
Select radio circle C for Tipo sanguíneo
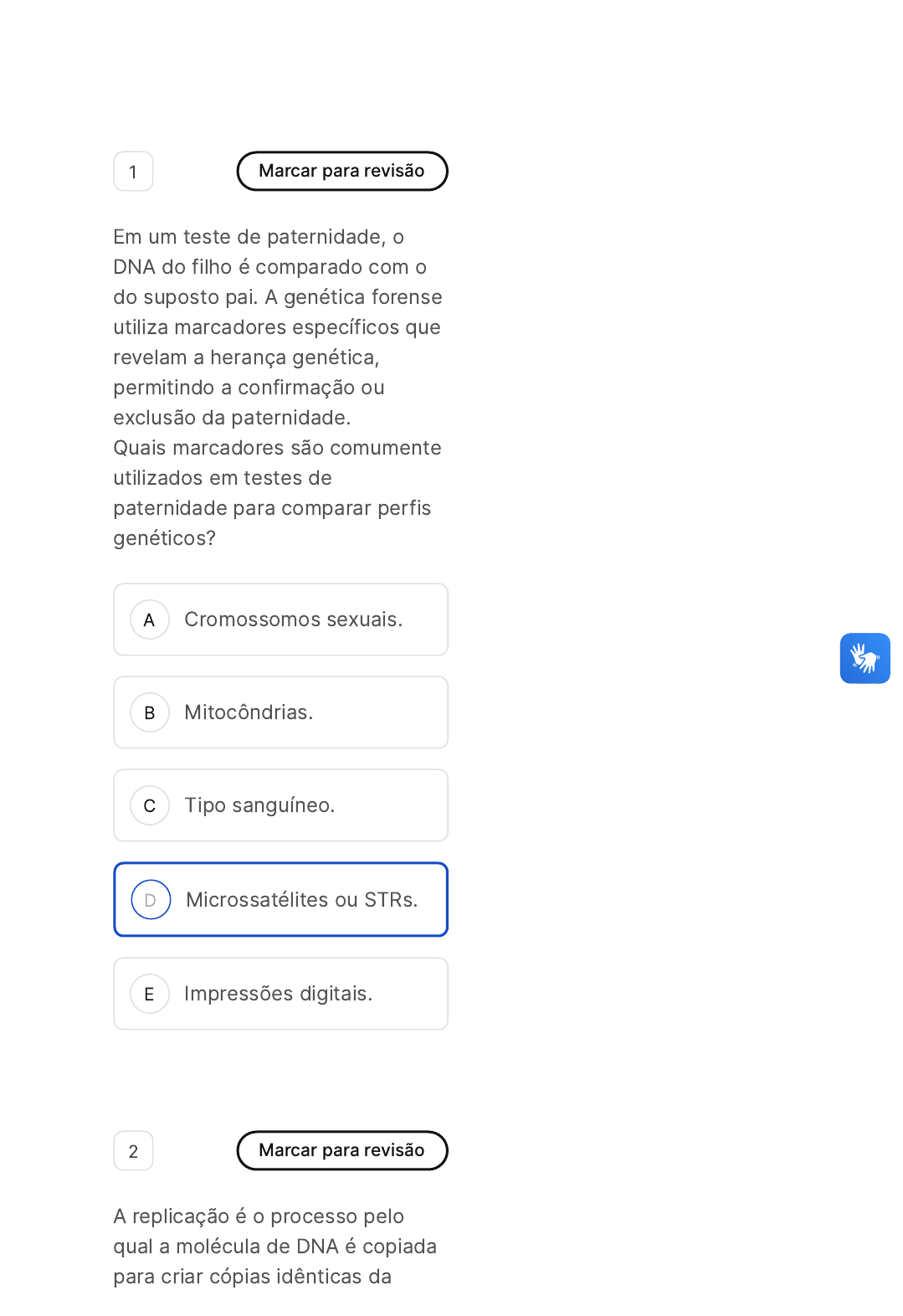150,805
